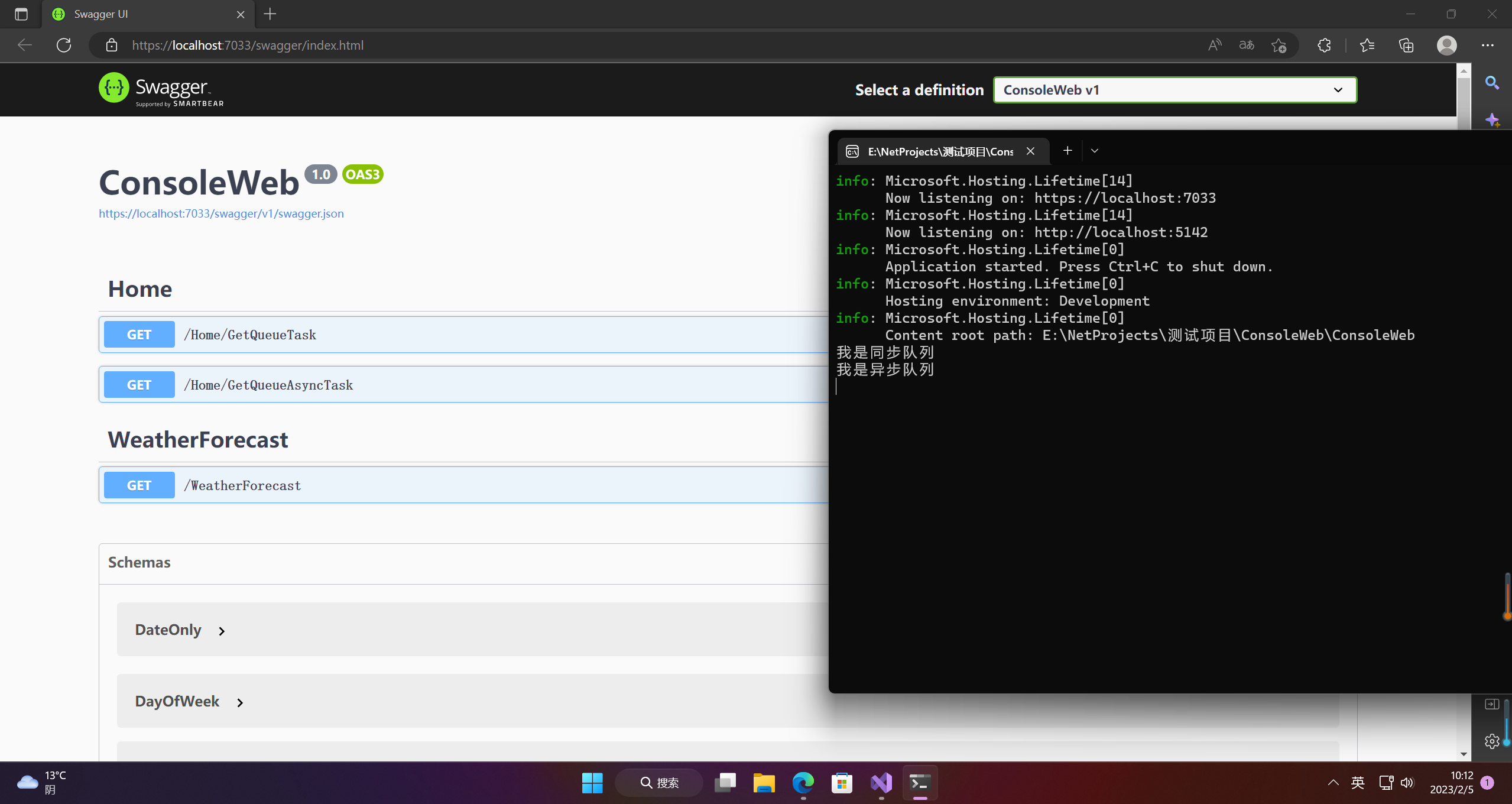Click the browser refresh icon

64,45
